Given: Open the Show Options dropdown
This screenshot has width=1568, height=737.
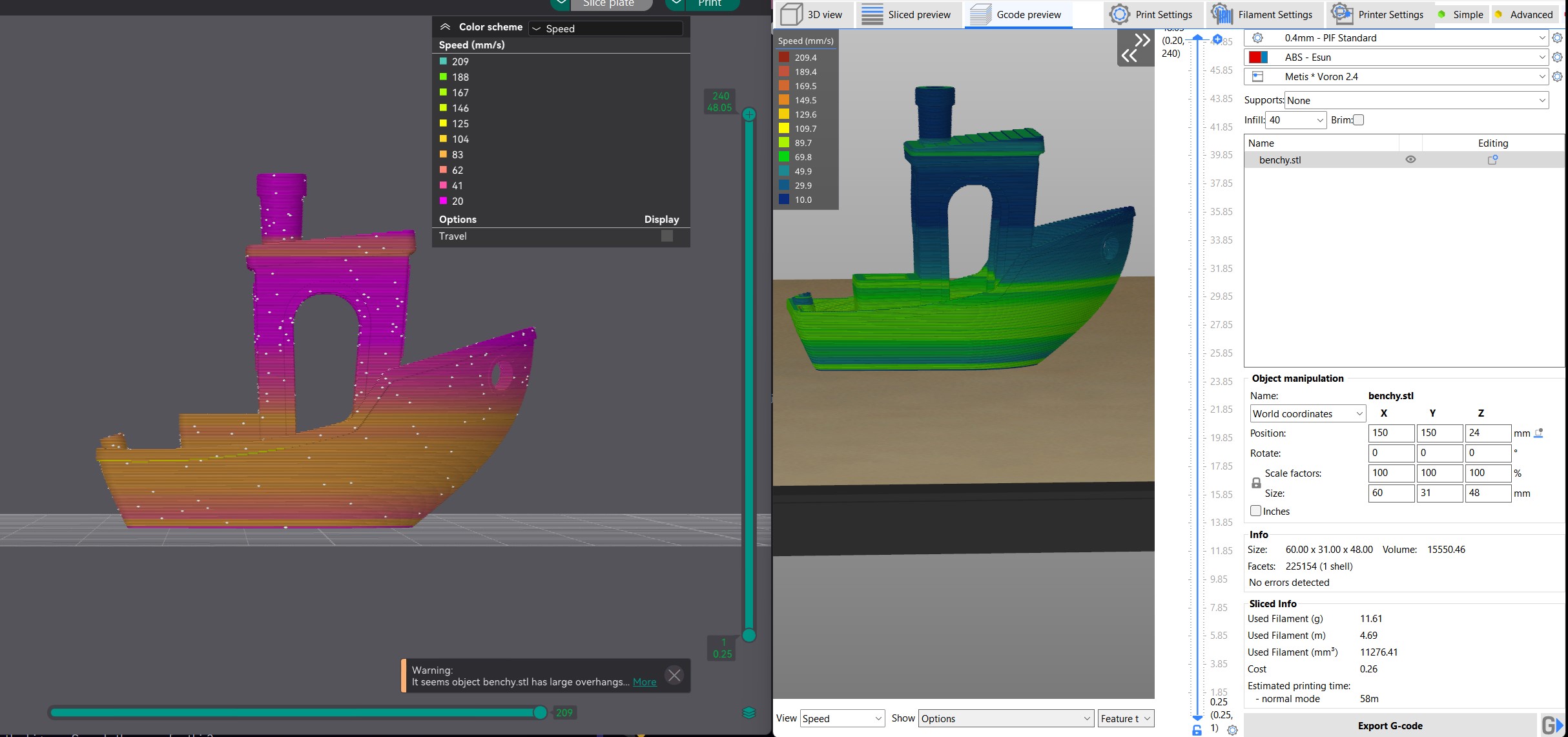Looking at the screenshot, I should click(1006, 718).
